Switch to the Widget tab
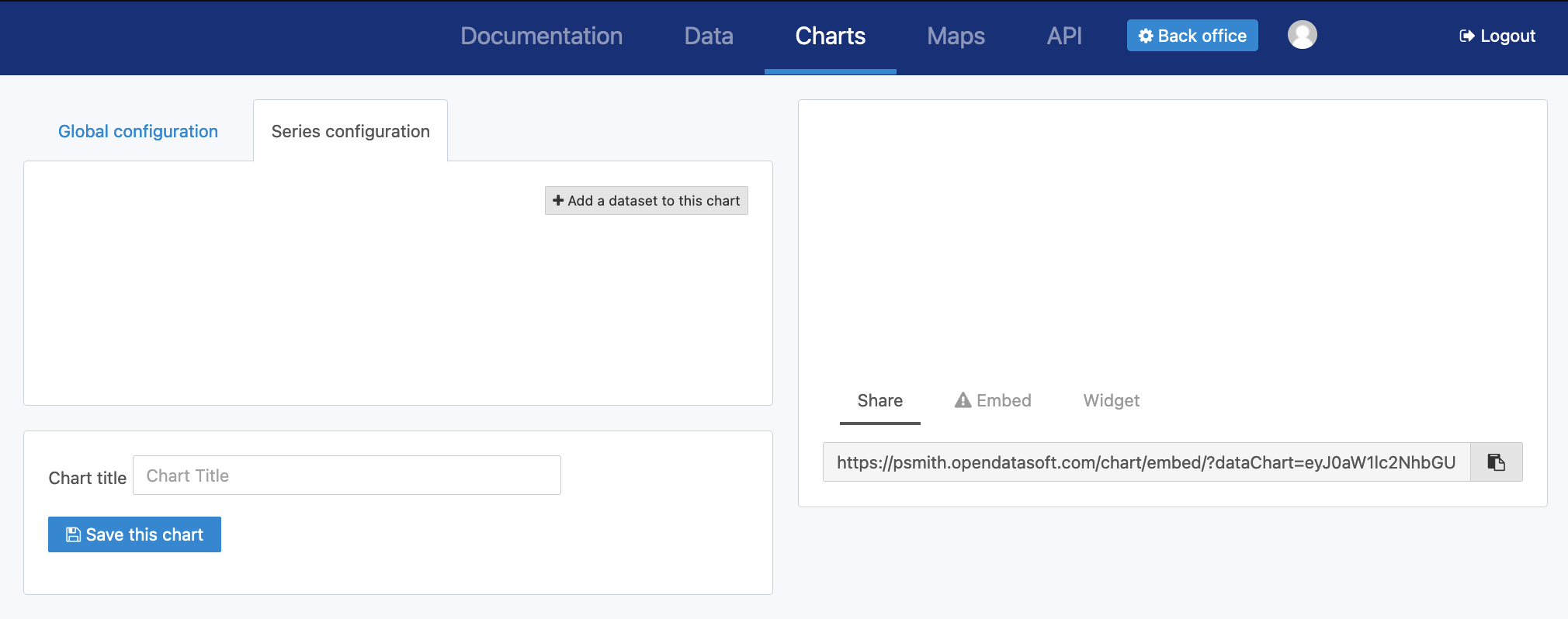Viewport: 1568px width, 619px height. coord(1111,400)
